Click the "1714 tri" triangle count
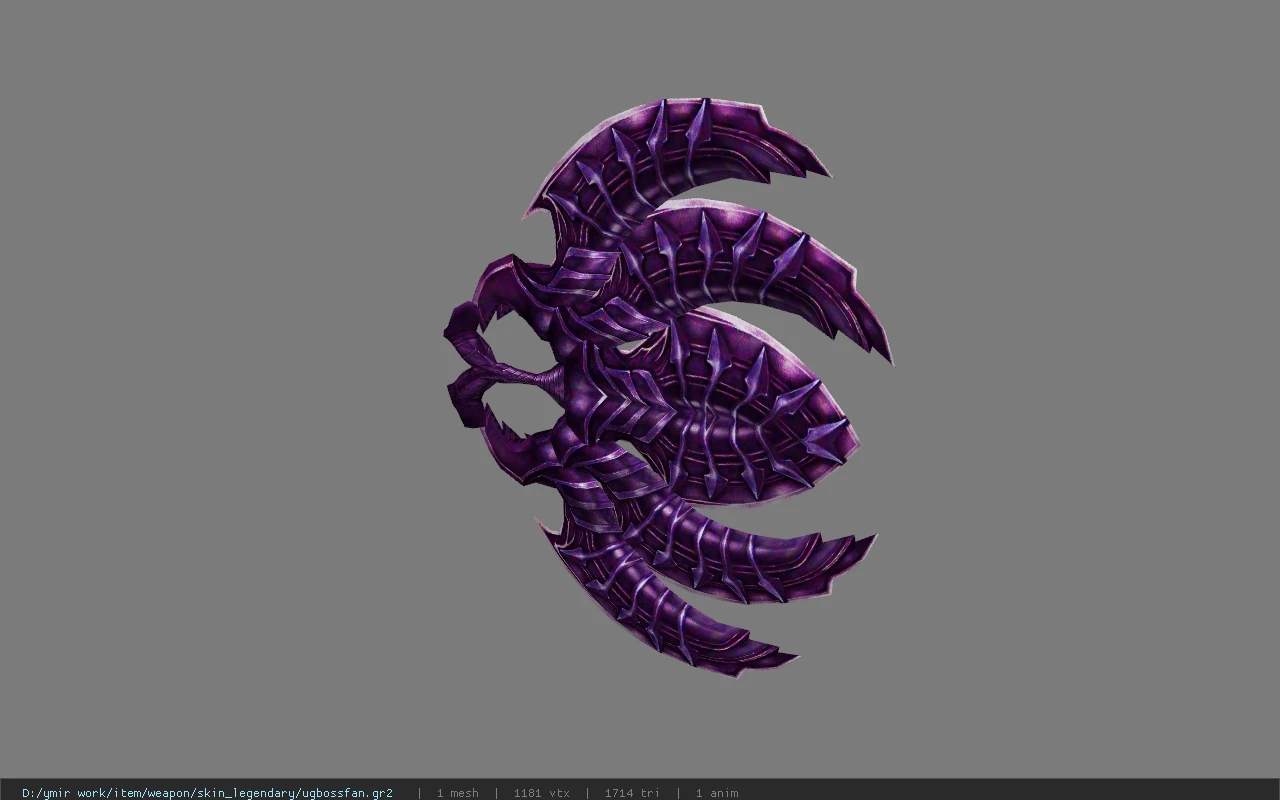This screenshot has height=800, width=1280. tap(632, 793)
